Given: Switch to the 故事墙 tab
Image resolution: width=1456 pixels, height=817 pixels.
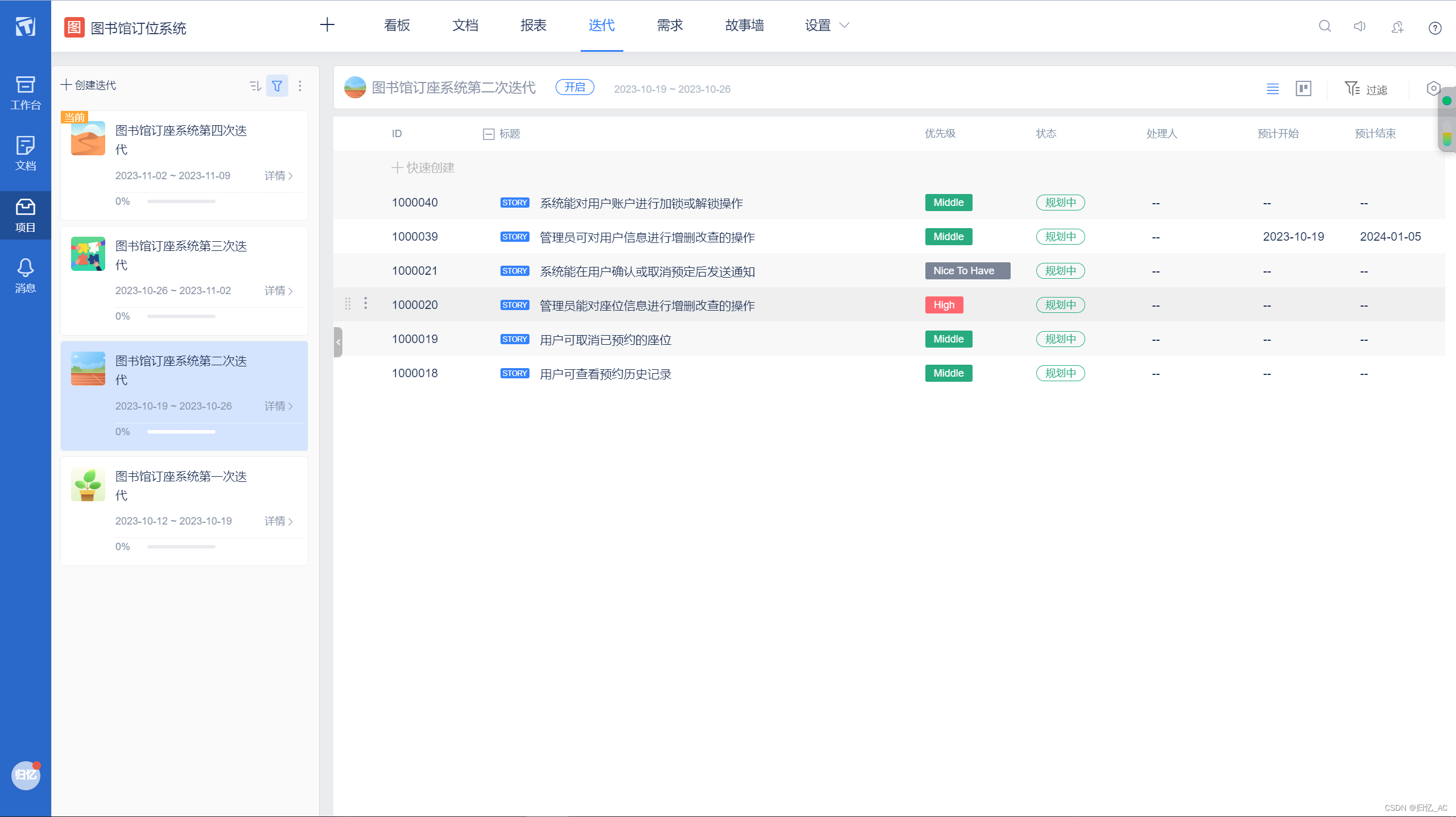Looking at the screenshot, I should pyautogui.click(x=744, y=26).
